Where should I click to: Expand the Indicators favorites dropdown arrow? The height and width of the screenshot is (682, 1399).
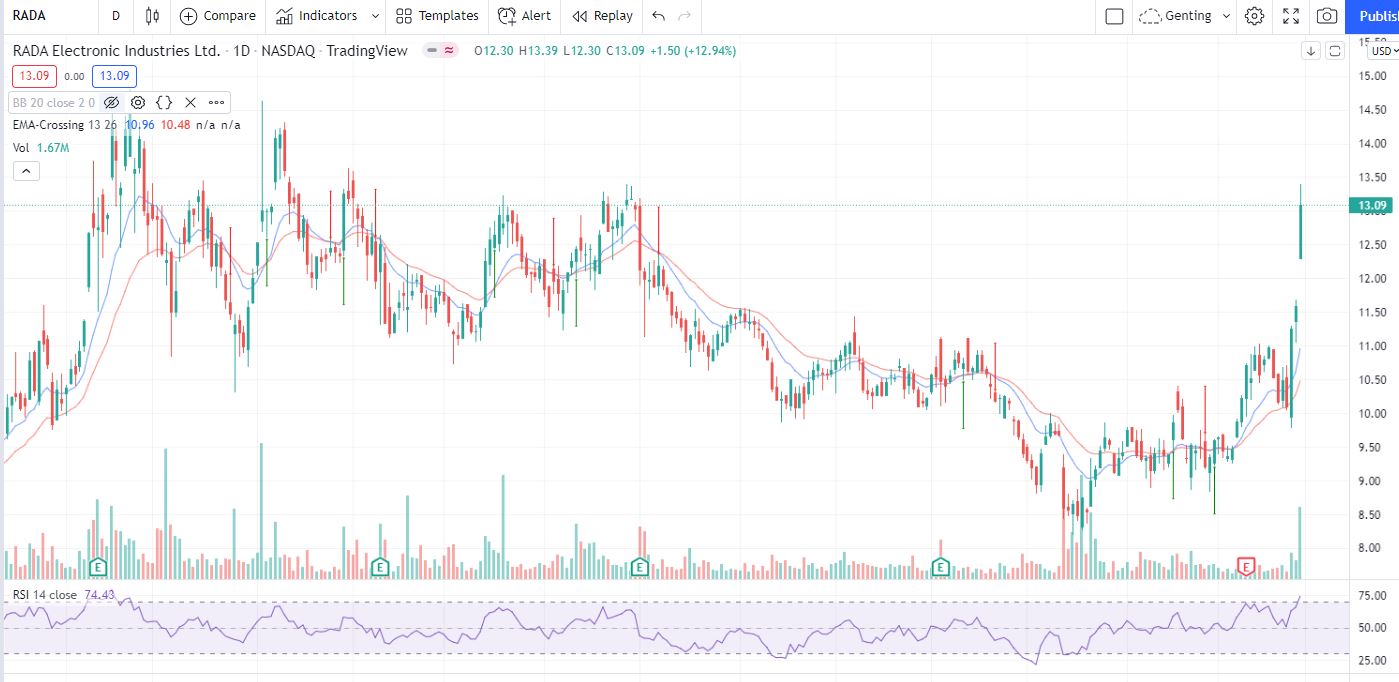[375, 16]
